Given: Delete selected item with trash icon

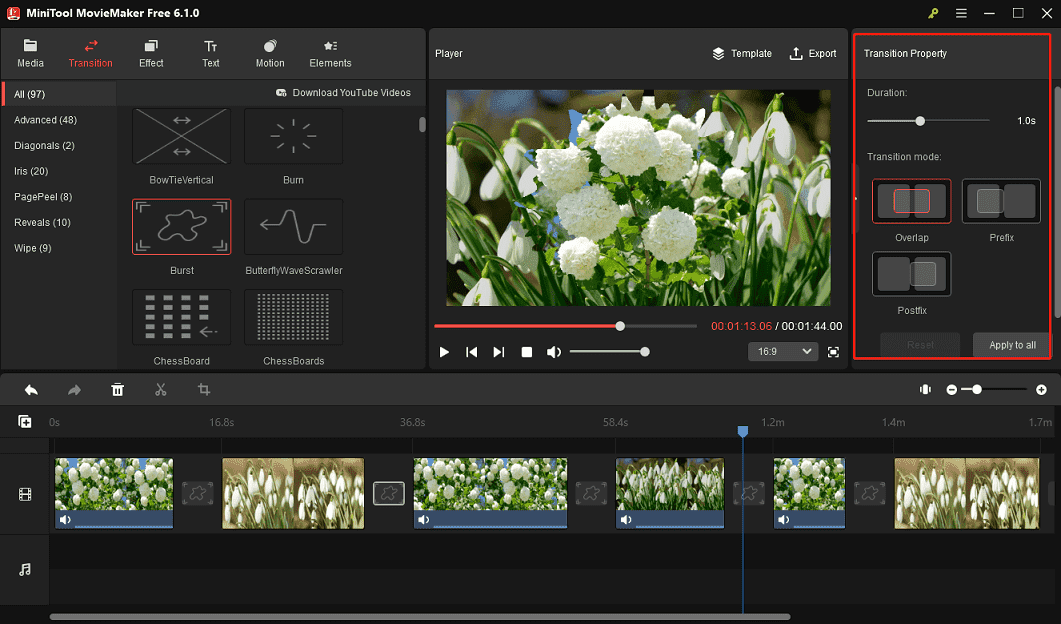Looking at the screenshot, I should tap(118, 390).
